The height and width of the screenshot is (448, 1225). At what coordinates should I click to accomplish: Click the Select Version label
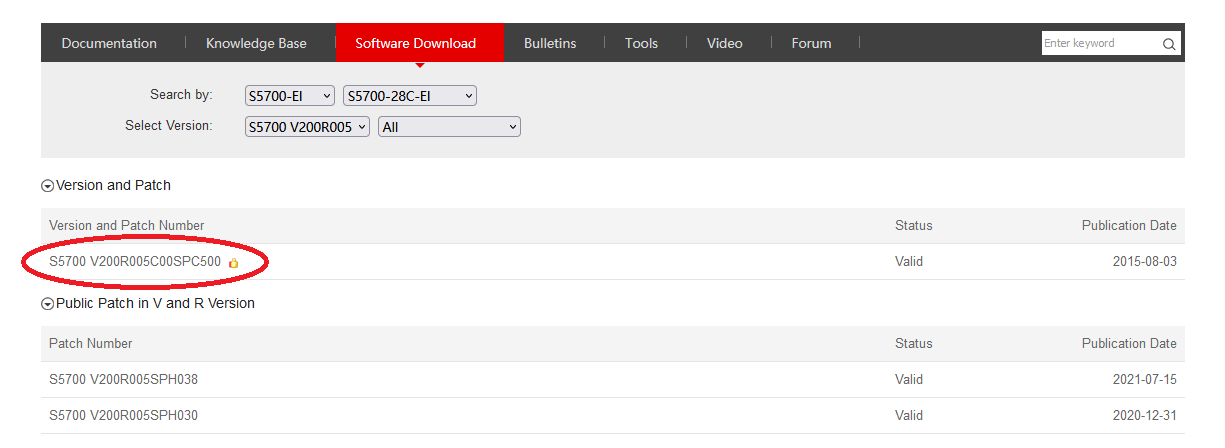[169, 126]
